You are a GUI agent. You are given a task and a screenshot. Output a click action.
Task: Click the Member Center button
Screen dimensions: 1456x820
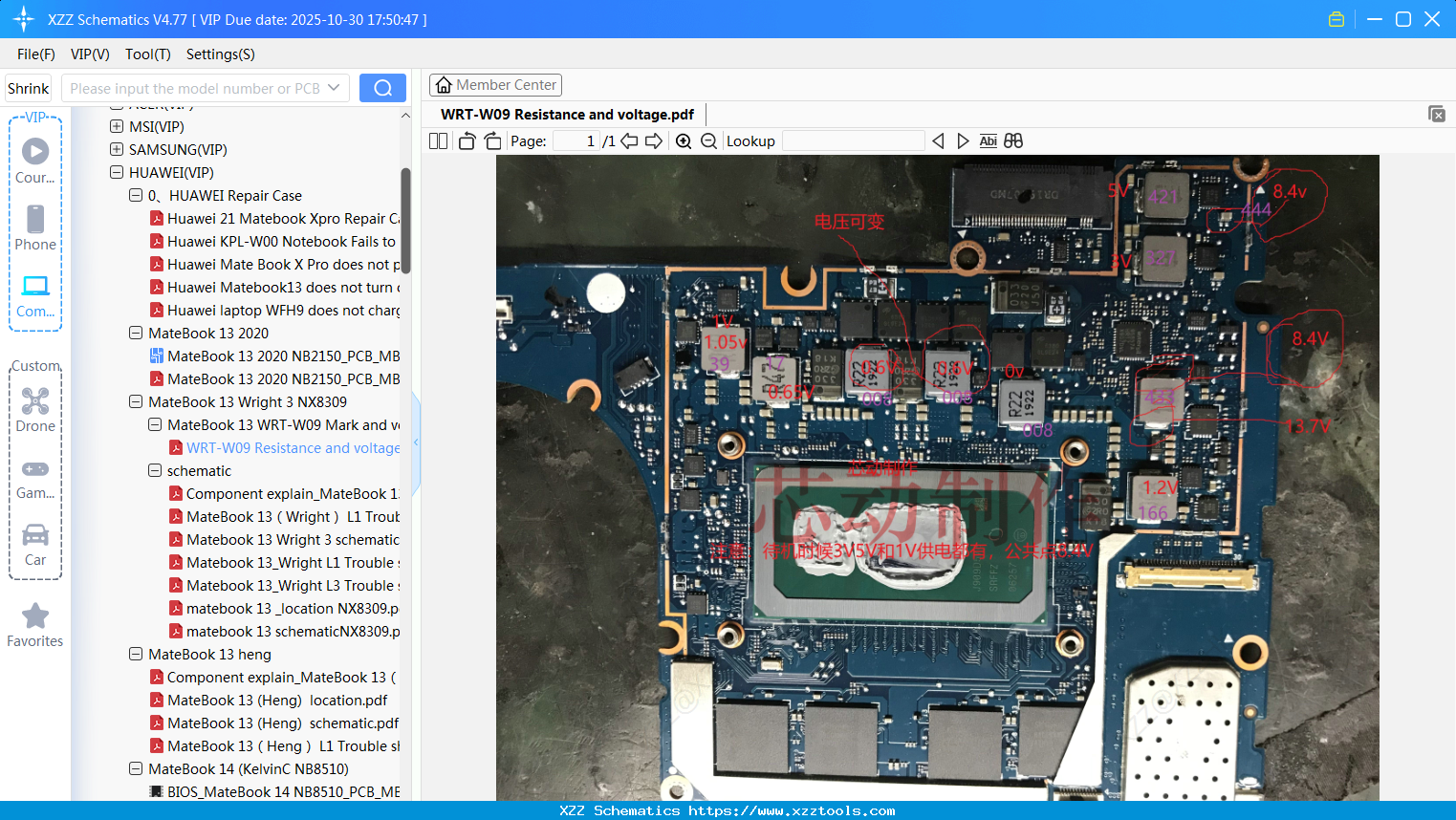click(495, 85)
